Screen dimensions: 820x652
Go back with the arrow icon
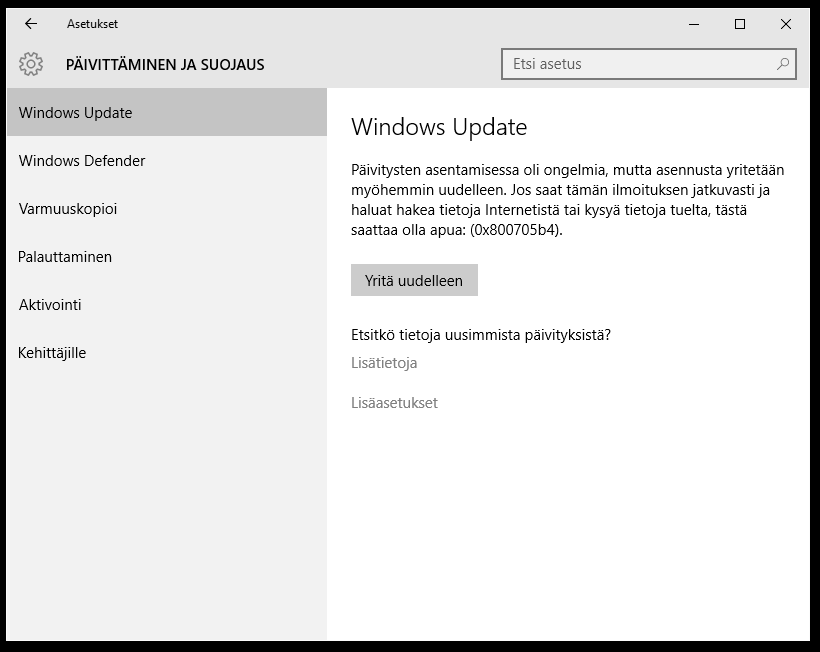point(31,24)
